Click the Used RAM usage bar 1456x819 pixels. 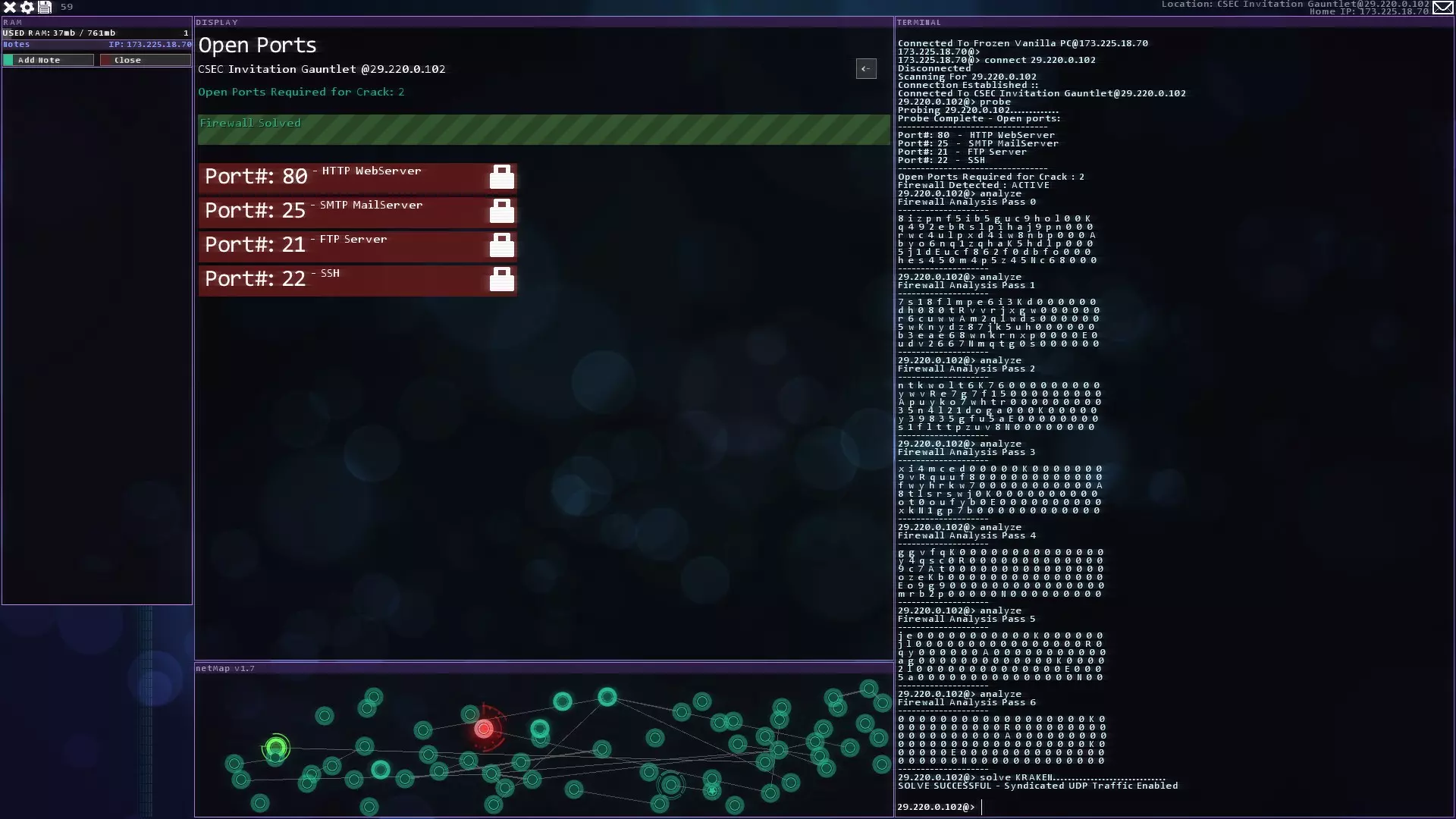click(x=96, y=33)
